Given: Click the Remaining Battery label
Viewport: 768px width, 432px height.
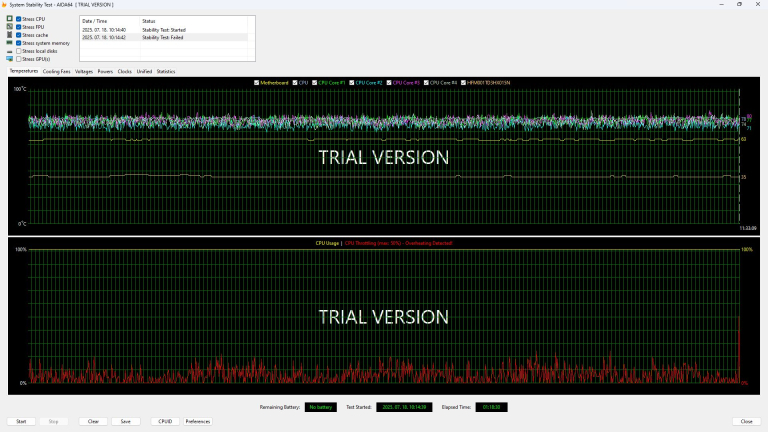Looking at the screenshot, I should point(280,407).
